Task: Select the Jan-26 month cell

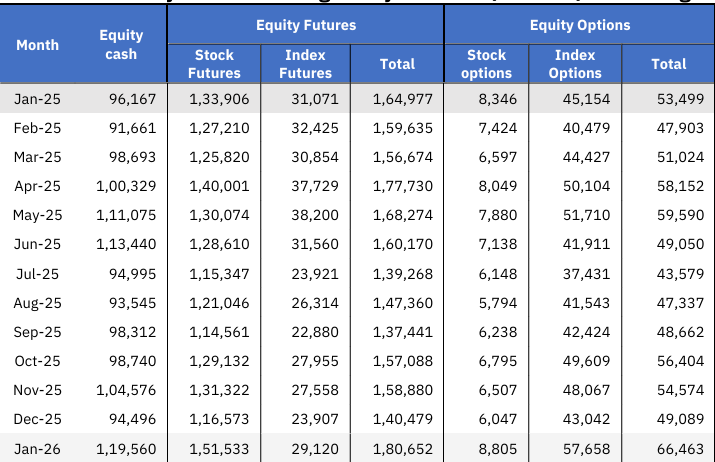Action: click(x=37, y=449)
